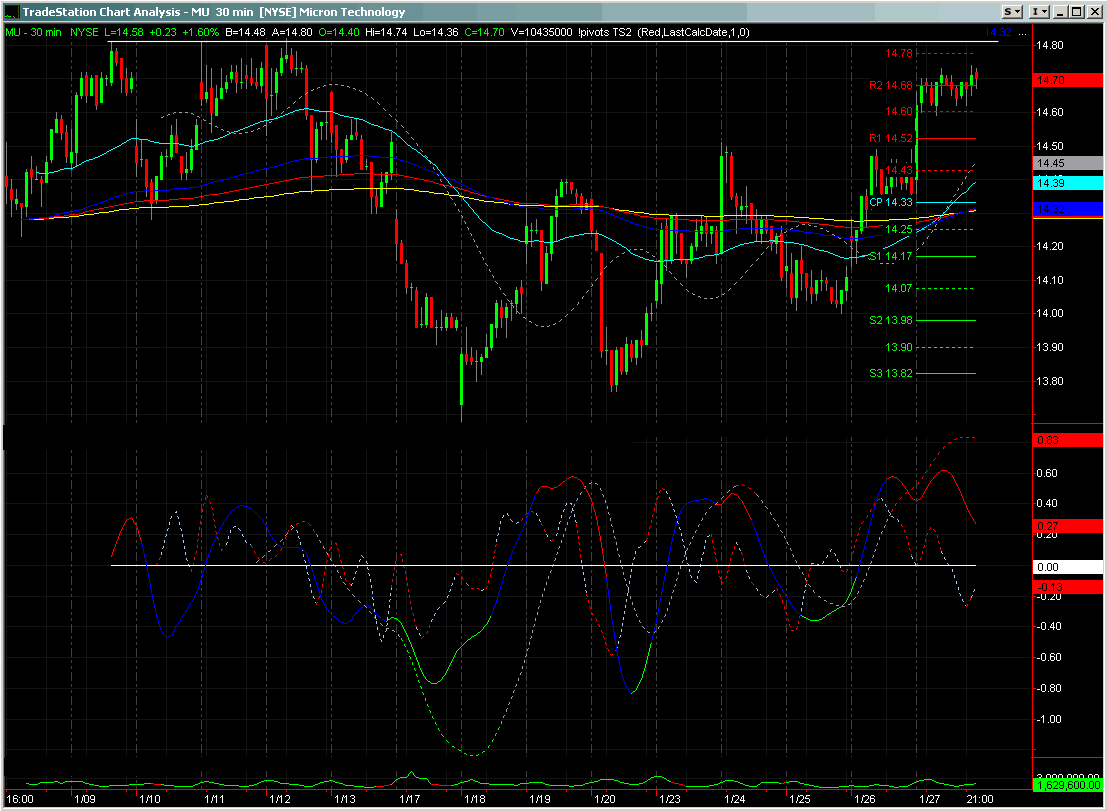Click the 'S1 14.17' support label
This screenshot has height=811, width=1107.
pyautogui.click(x=890, y=256)
